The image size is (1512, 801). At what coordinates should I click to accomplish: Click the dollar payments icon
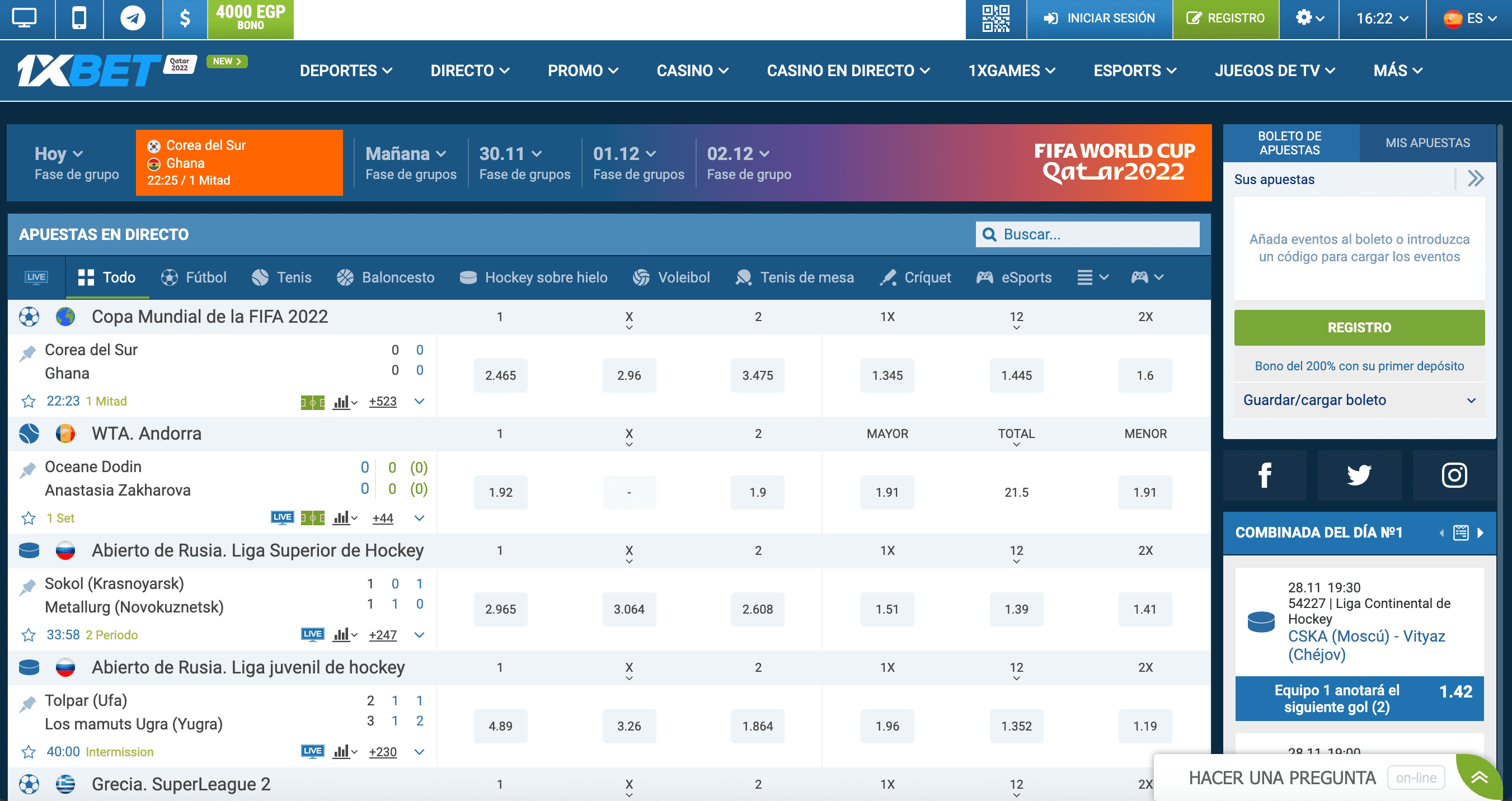[x=185, y=18]
